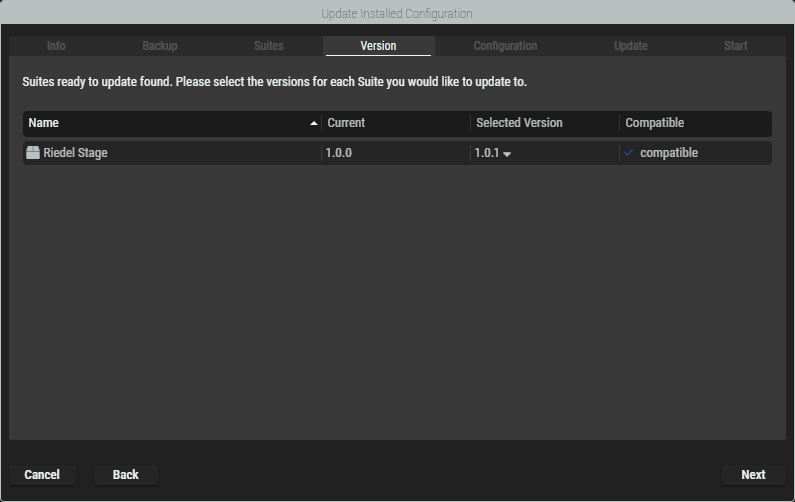Switch to the Info tab
This screenshot has width=795, height=502.
point(56,46)
